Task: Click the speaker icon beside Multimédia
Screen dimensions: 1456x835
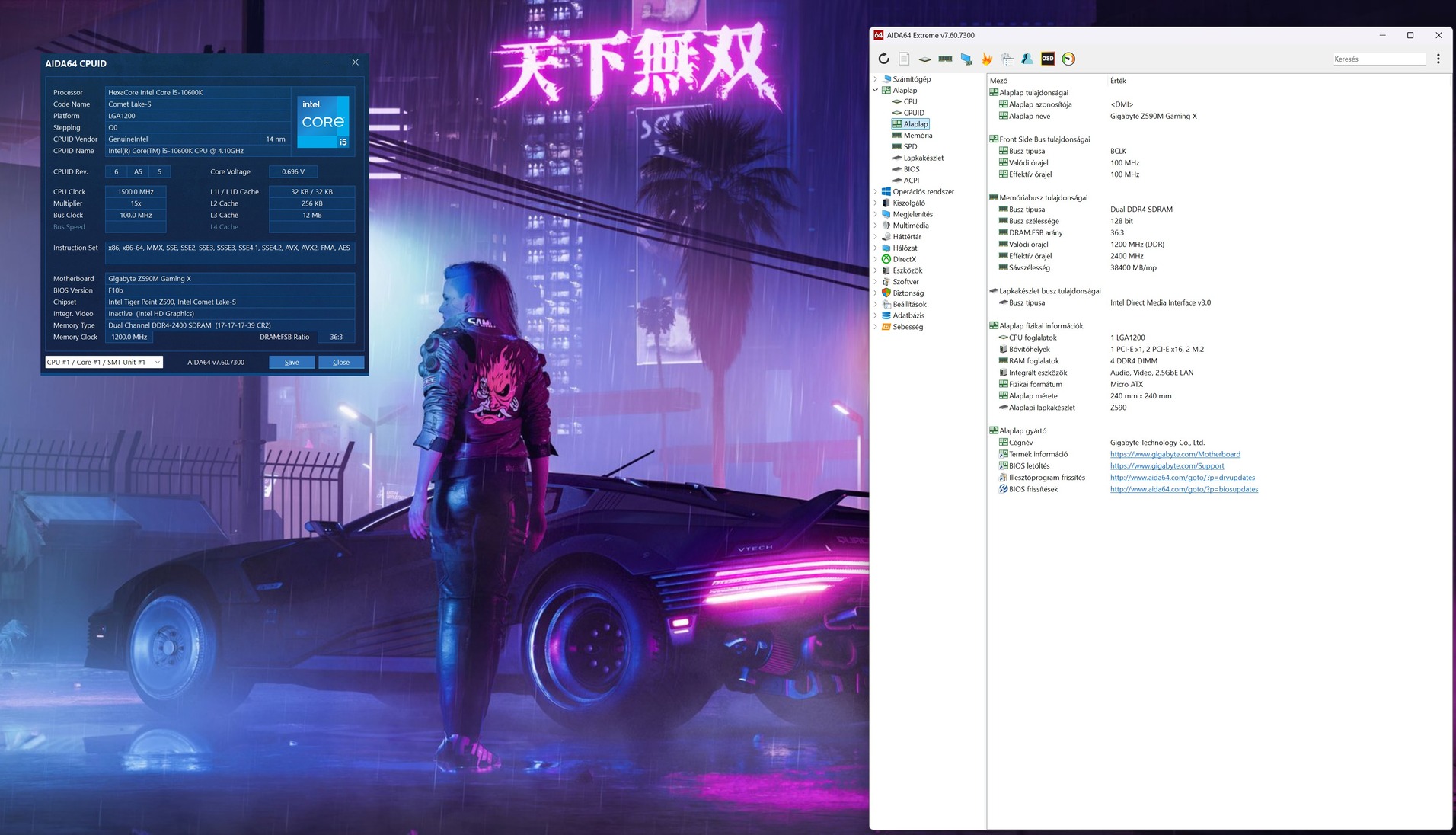Action: (886, 226)
